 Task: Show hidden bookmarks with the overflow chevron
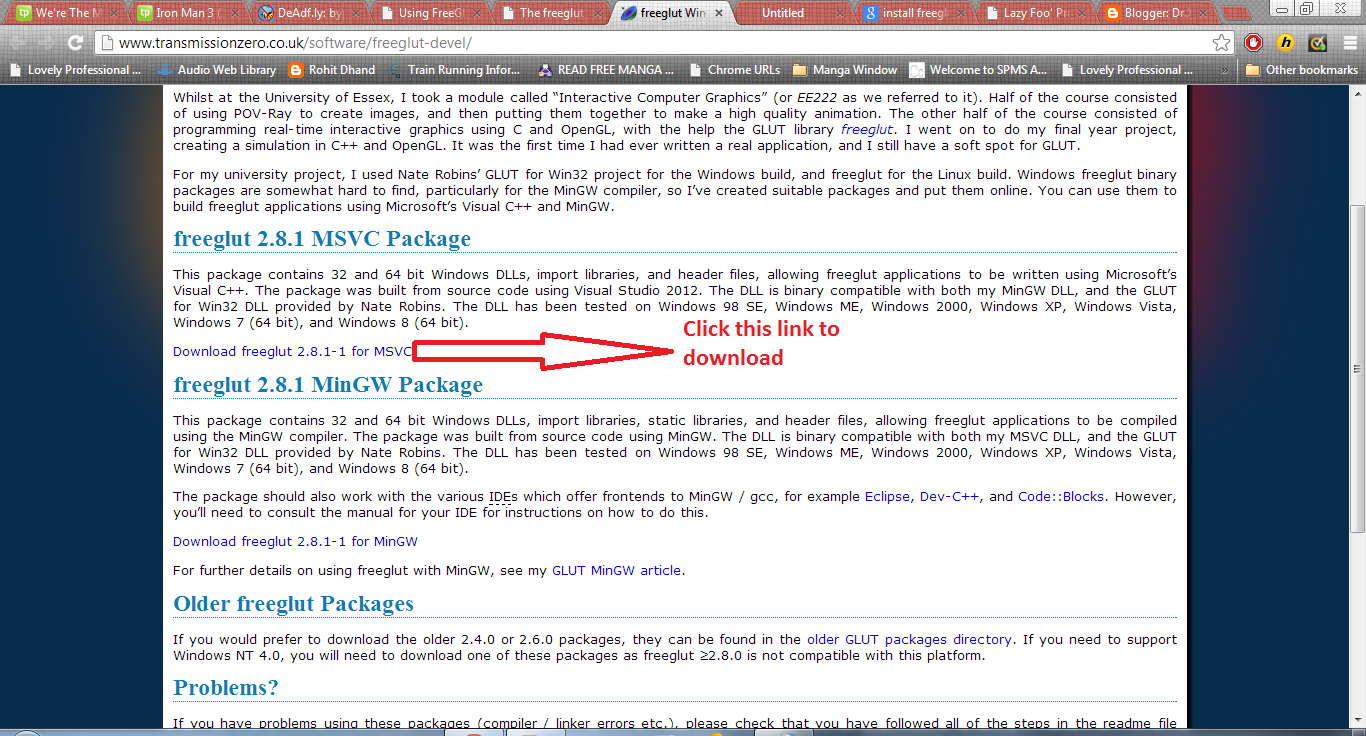pos(1224,70)
